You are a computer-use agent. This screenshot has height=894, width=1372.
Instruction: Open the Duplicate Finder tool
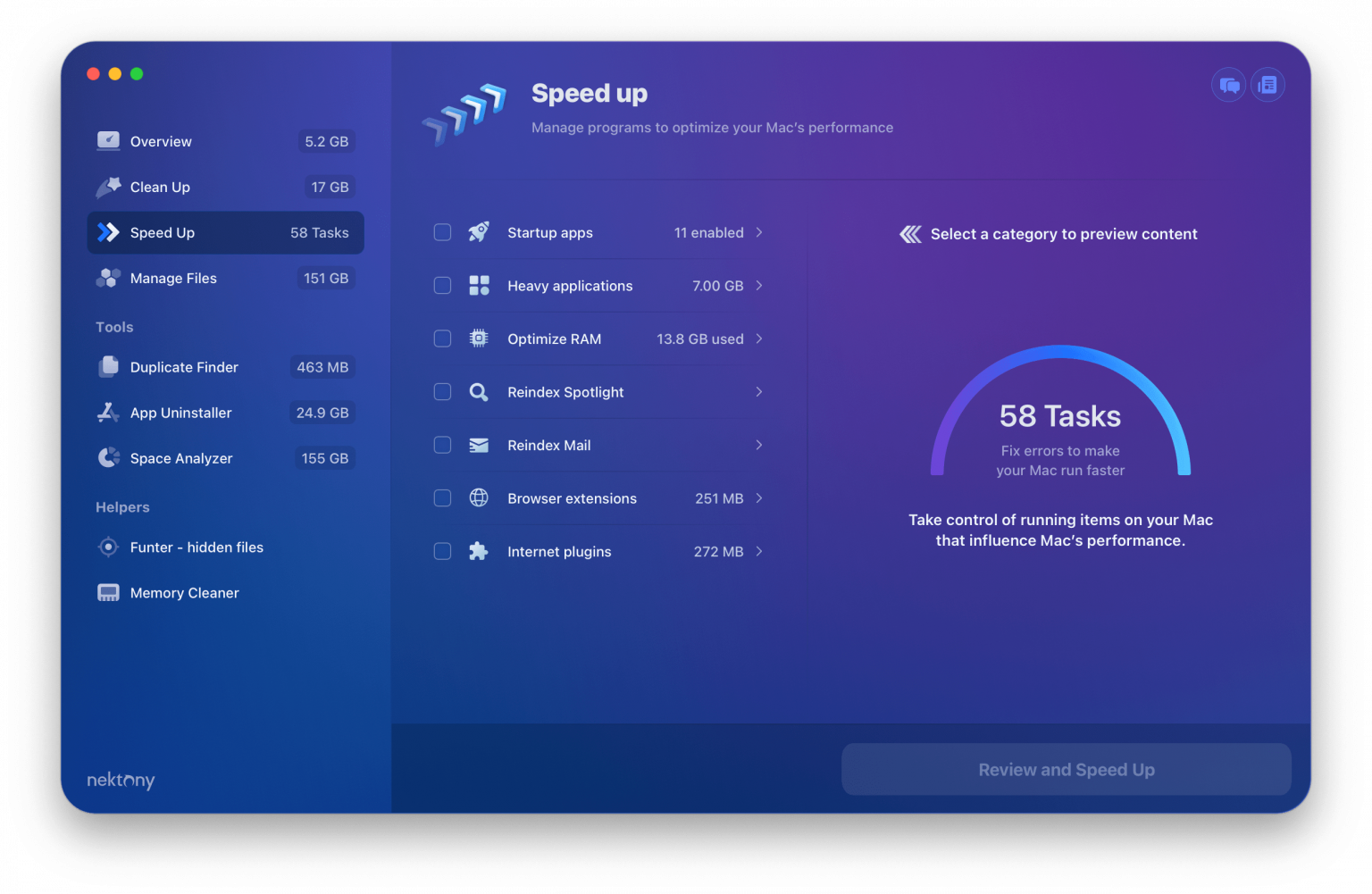(184, 367)
